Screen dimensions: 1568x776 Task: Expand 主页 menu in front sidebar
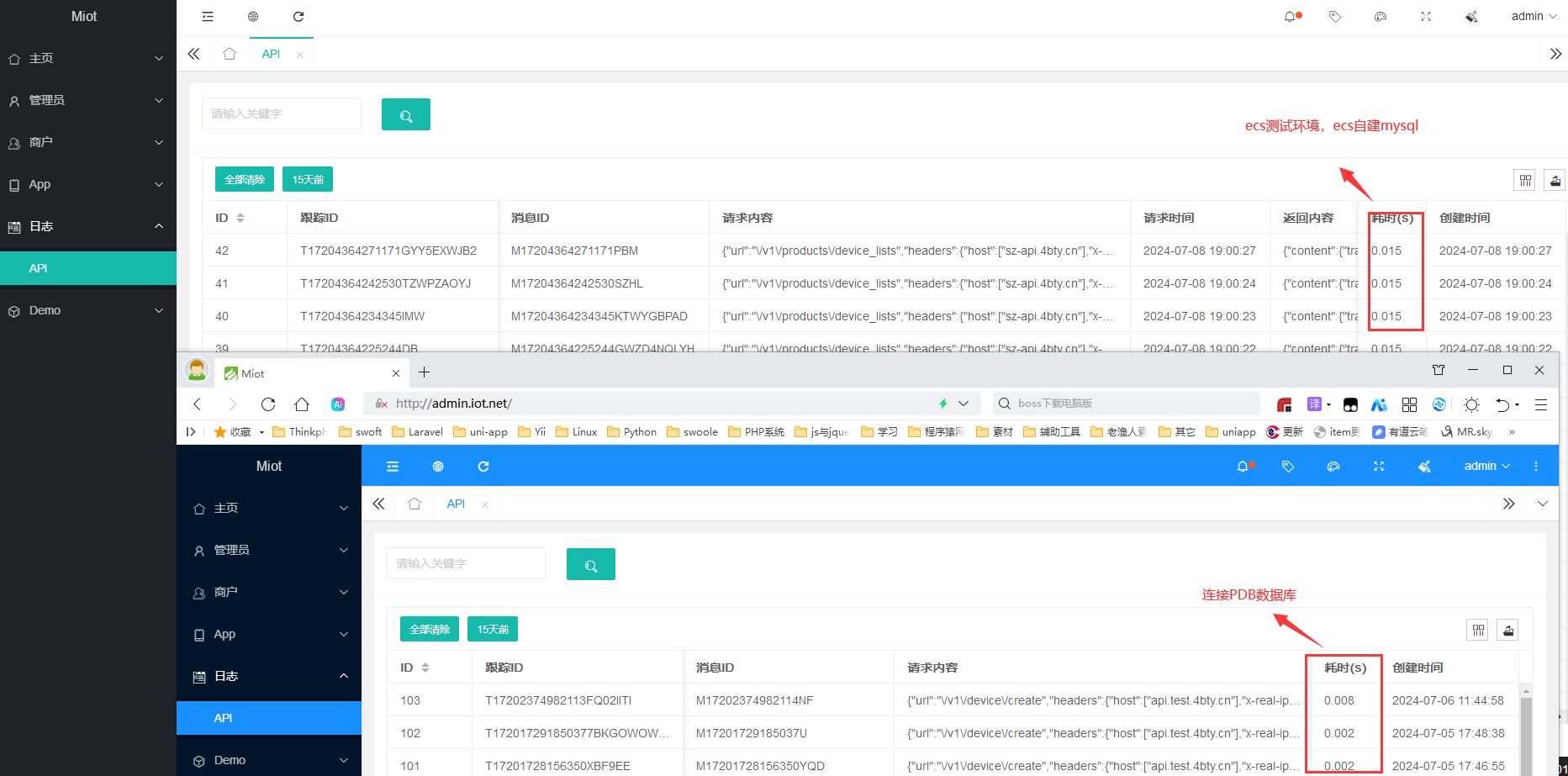269,508
